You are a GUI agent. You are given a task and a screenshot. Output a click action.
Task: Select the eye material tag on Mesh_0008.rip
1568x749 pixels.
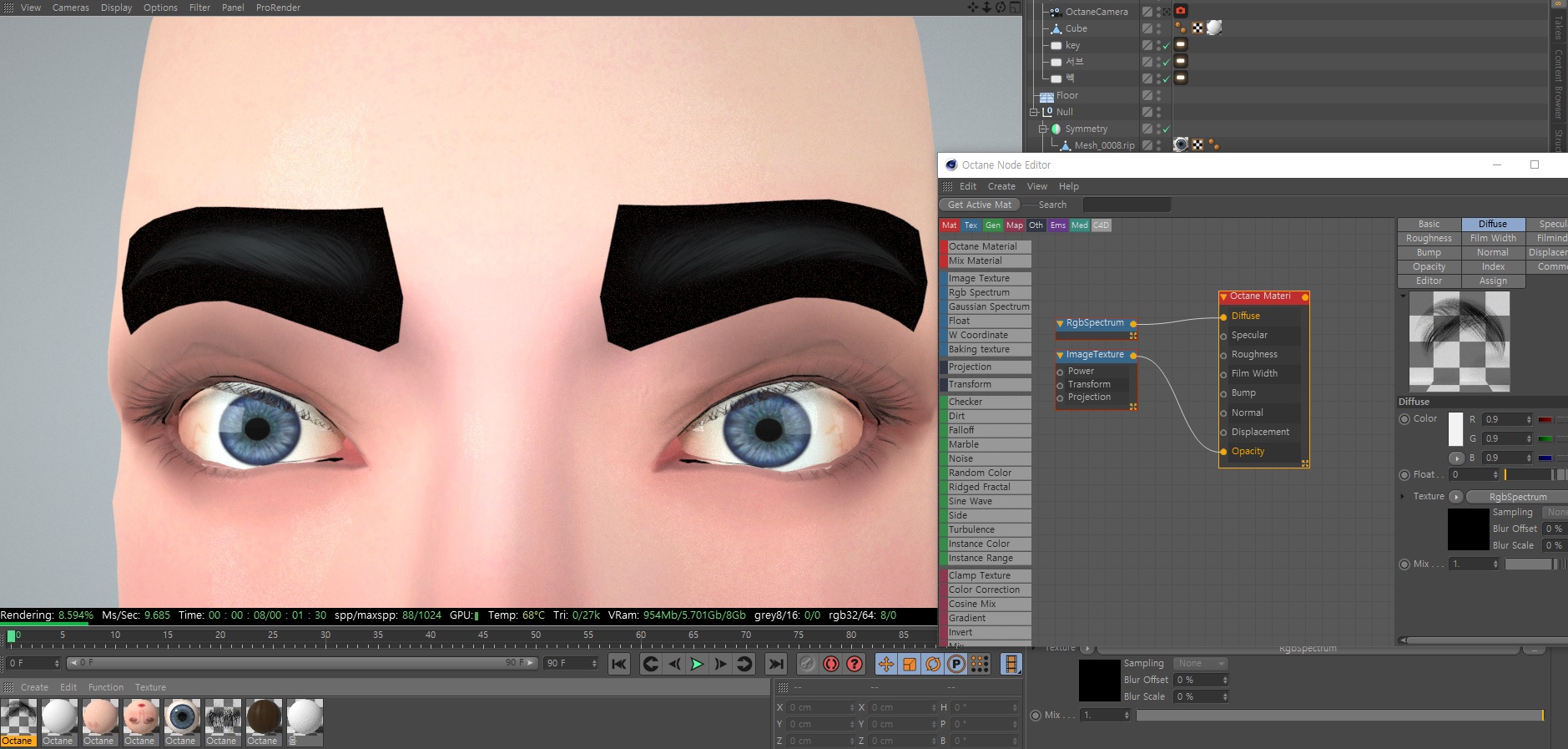[1181, 144]
